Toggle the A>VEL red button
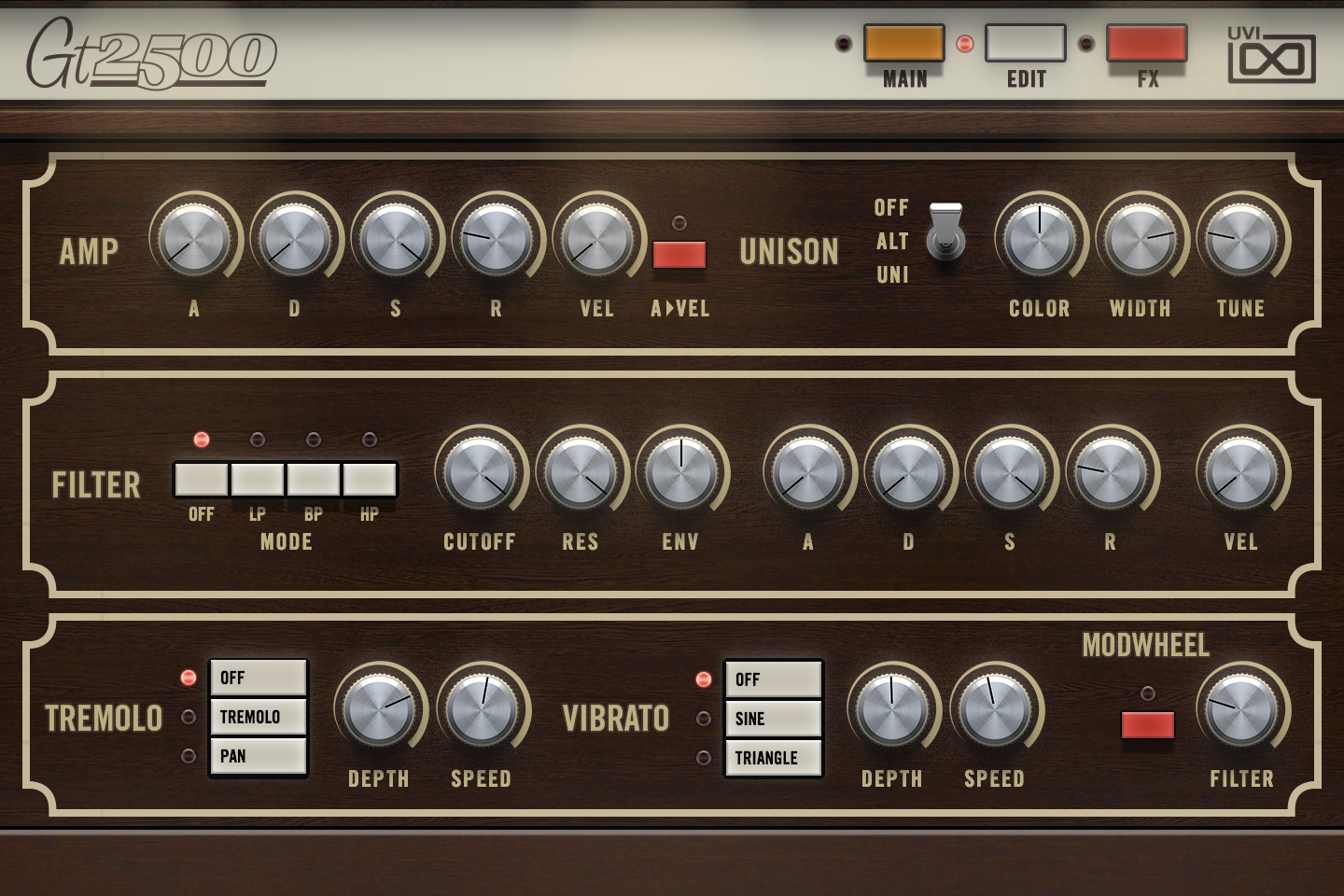Image resolution: width=1344 pixels, height=896 pixels. pyautogui.click(x=679, y=255)
